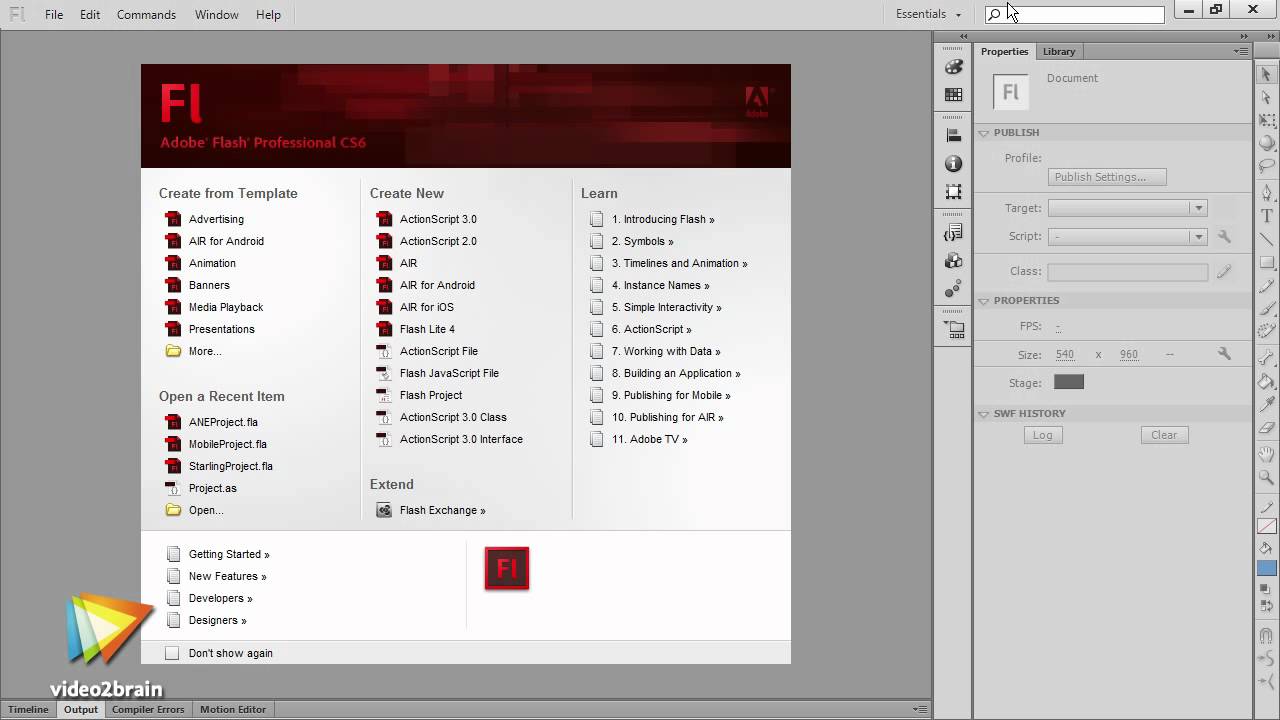Select the Subselection tool
This screenshot has height=720, width=1280.
pyautogui.click(x=1266, y=98)
